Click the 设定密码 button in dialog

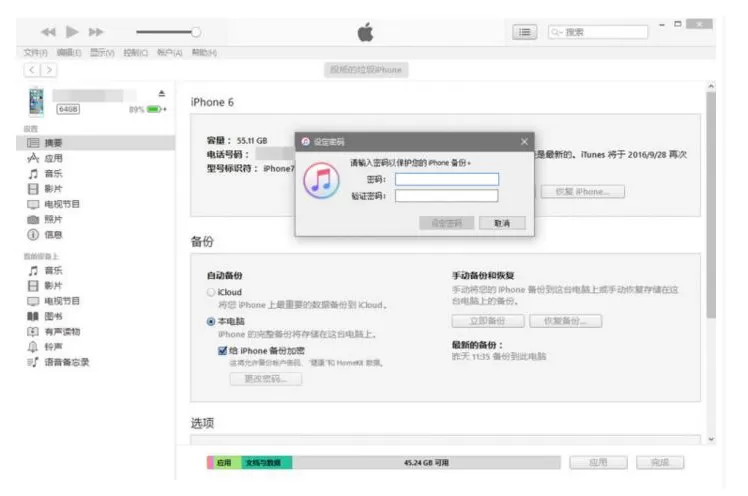(447, 223)
